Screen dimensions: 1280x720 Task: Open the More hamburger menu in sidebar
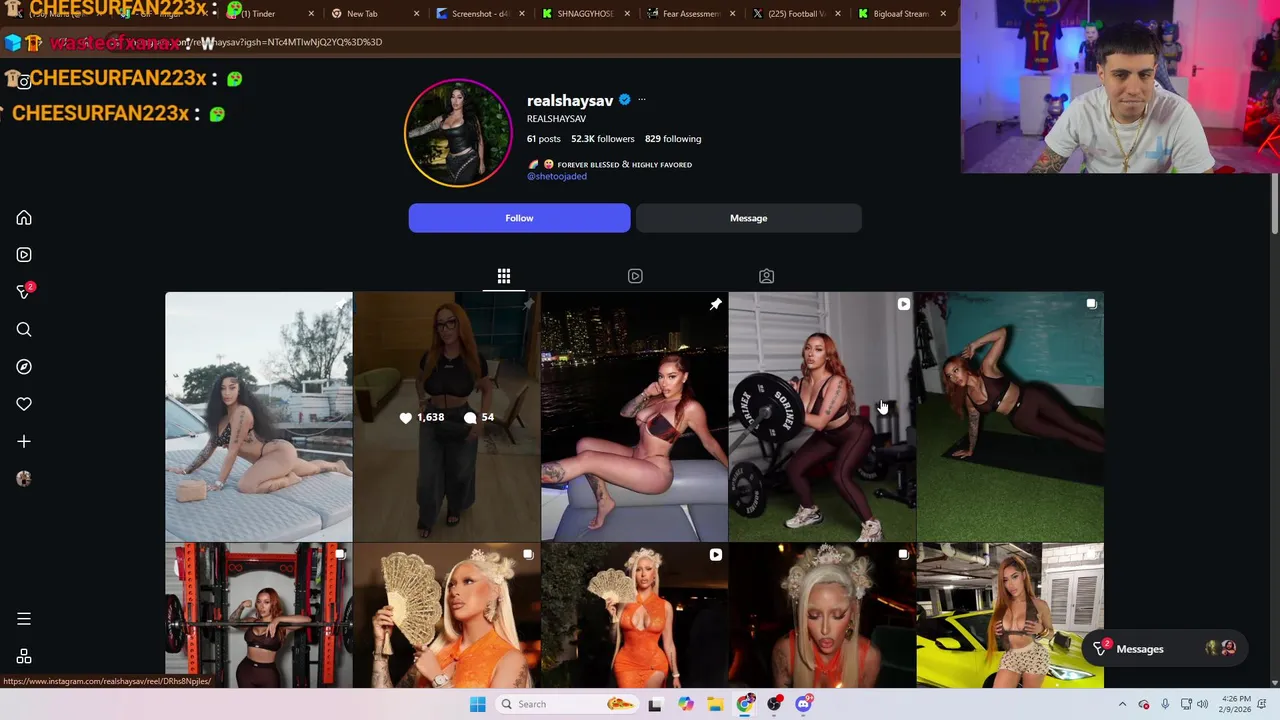[24, 619]
